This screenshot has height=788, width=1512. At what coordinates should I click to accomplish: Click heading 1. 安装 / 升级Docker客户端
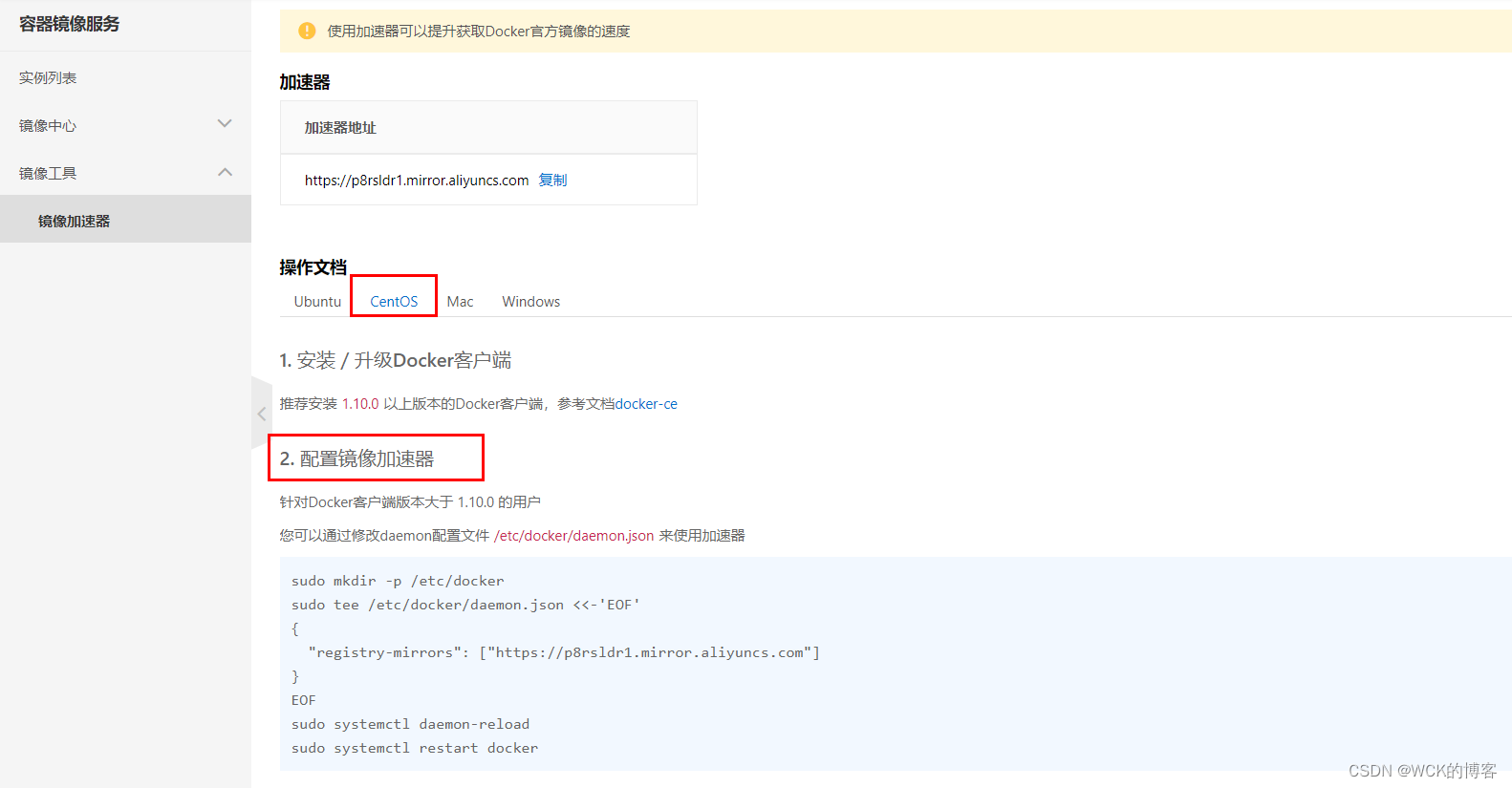tap(396, 360)
